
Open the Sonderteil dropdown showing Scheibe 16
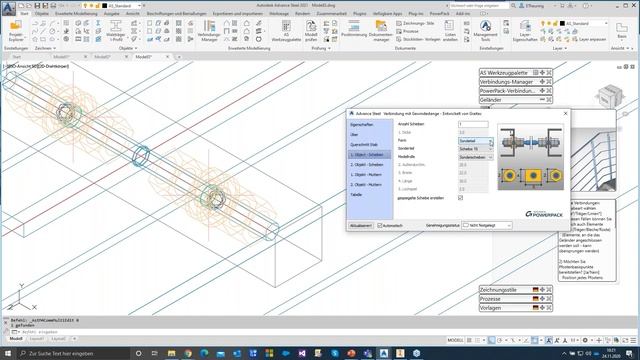click(476, 149)
